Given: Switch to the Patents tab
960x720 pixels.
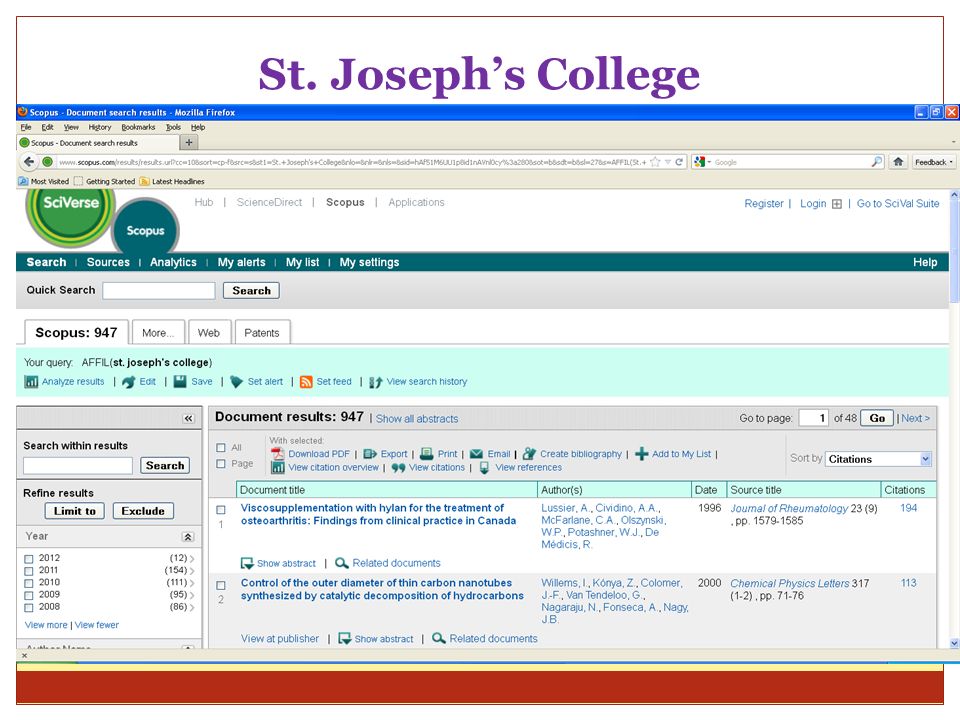Looking at the screenshot, I should [261, 332].
